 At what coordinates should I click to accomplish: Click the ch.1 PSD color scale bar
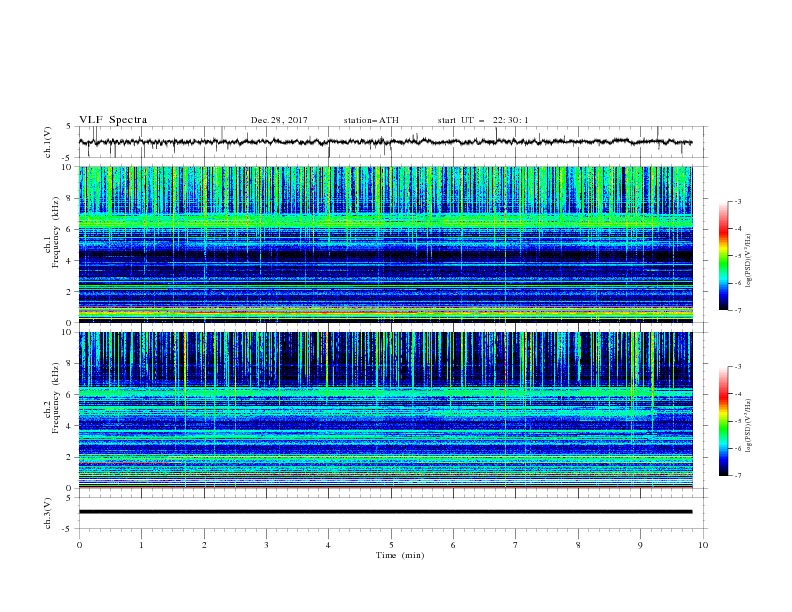[724, 256]
